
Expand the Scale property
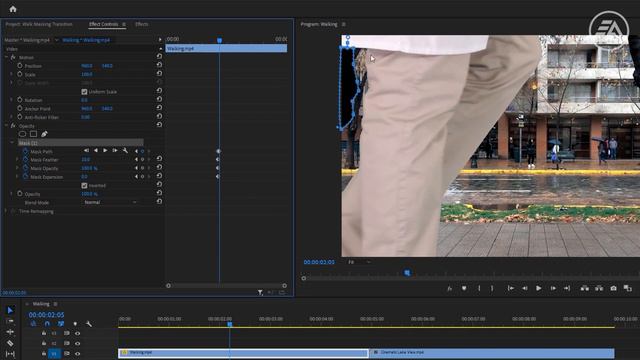click(11, 74)
